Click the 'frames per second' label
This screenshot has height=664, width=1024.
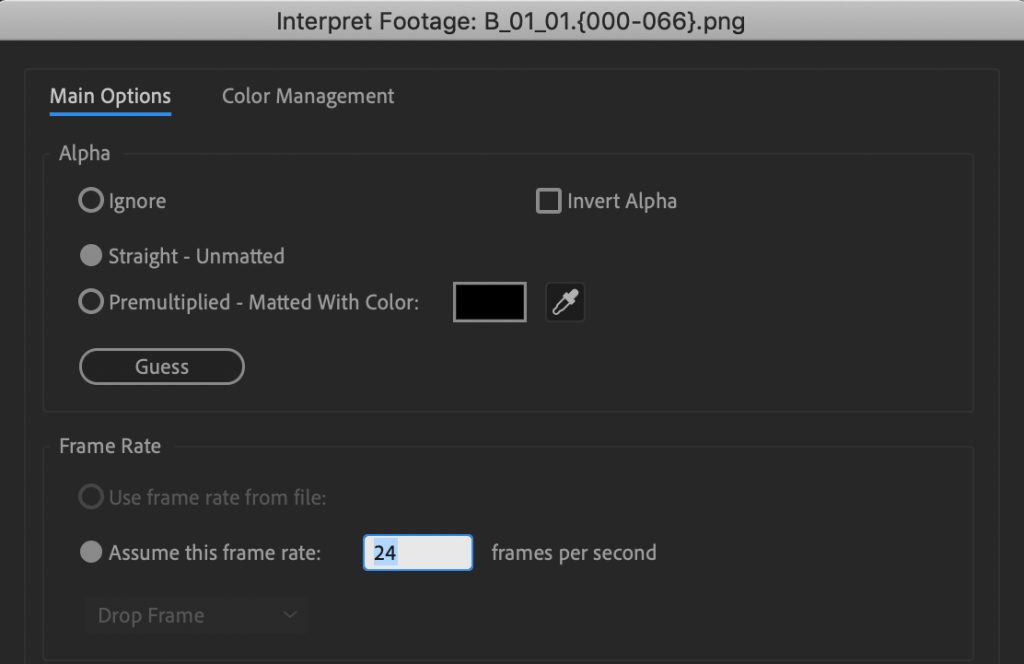(x=574, y=552)
